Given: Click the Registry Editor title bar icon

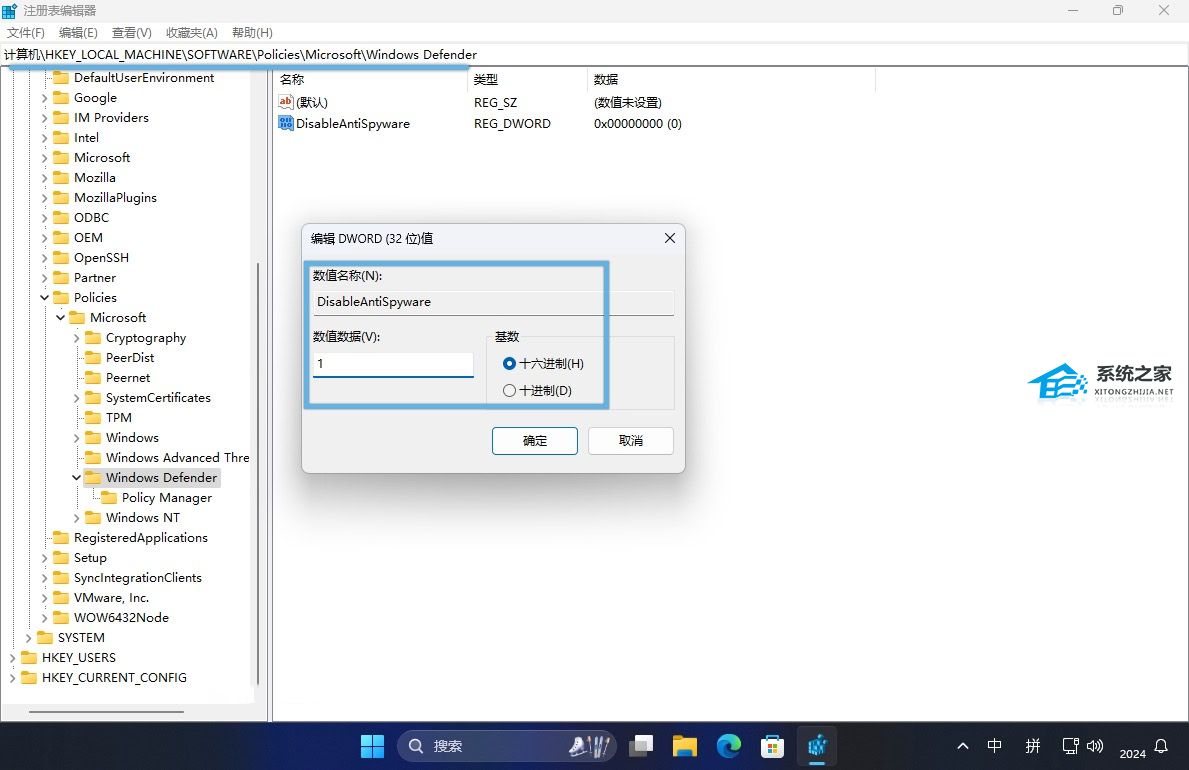Looking at the screenshot, I should [9, 11].
